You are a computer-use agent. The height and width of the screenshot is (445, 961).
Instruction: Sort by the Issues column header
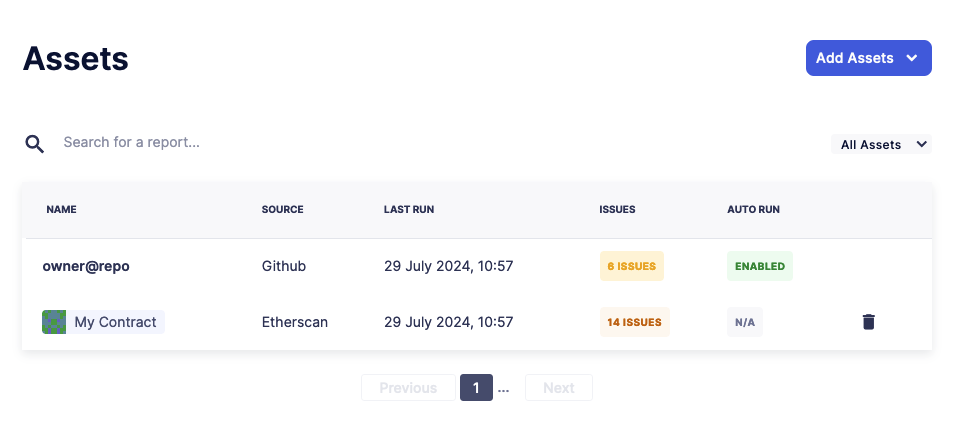click(x=617, y=210)
